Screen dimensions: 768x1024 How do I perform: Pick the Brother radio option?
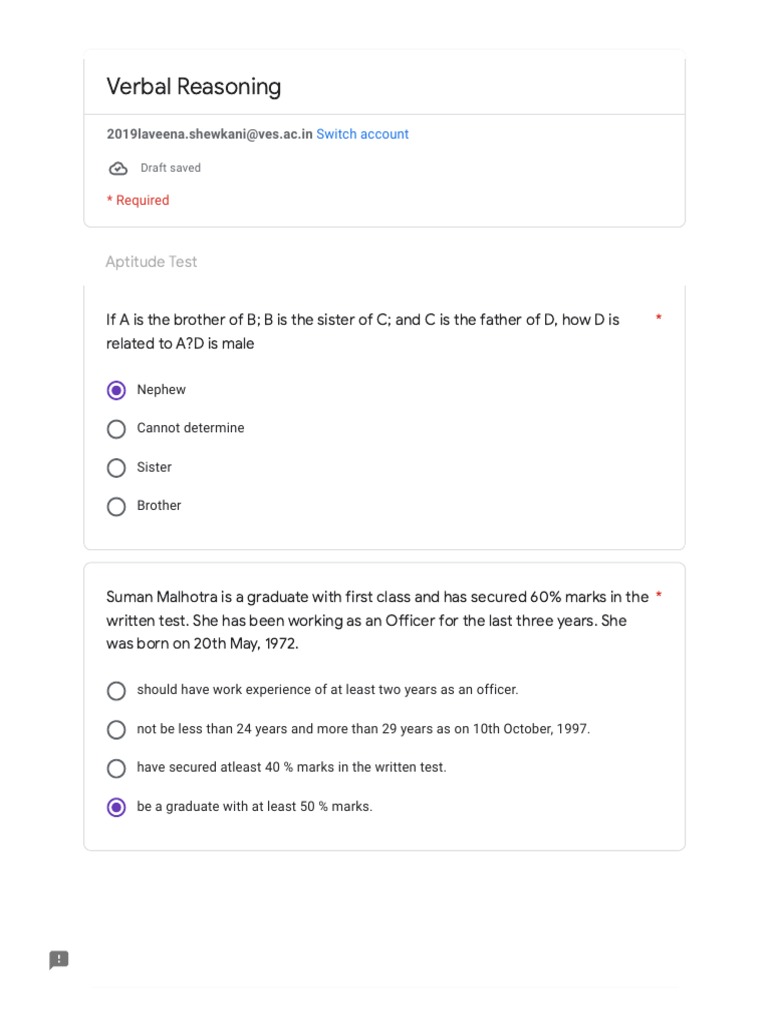coord(116,506)
